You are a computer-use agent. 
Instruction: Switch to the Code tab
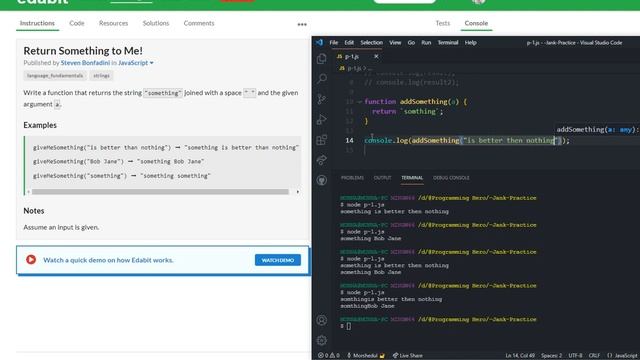(77, 23)
